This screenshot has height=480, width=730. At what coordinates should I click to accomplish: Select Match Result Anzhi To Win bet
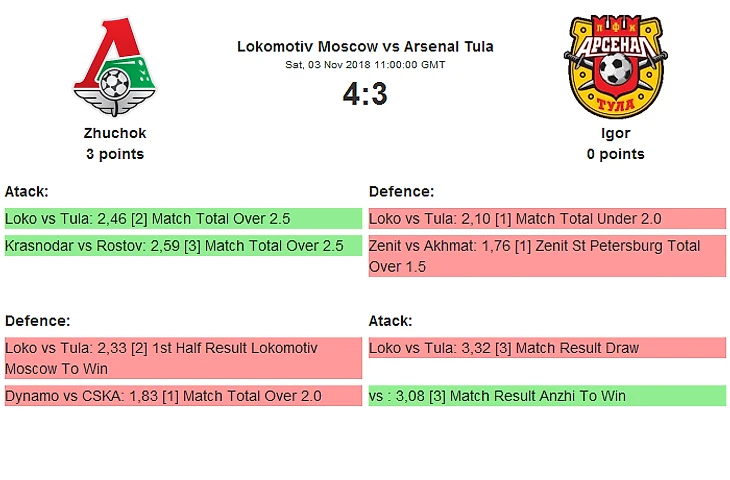547,395
